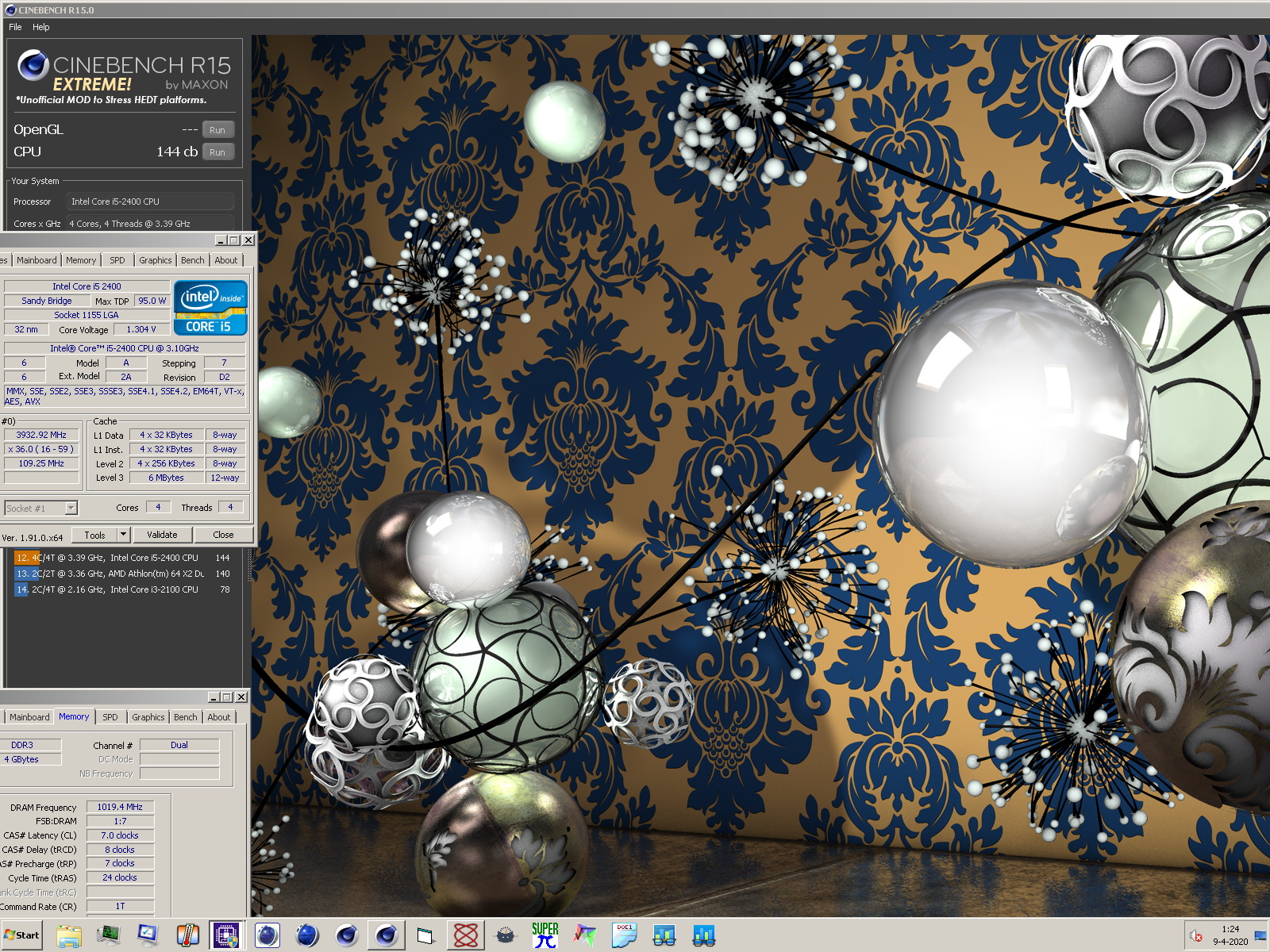The image size is (1270, 952).
Task: Open About tab in upper CPU-Z window
Action: point(226,260)
